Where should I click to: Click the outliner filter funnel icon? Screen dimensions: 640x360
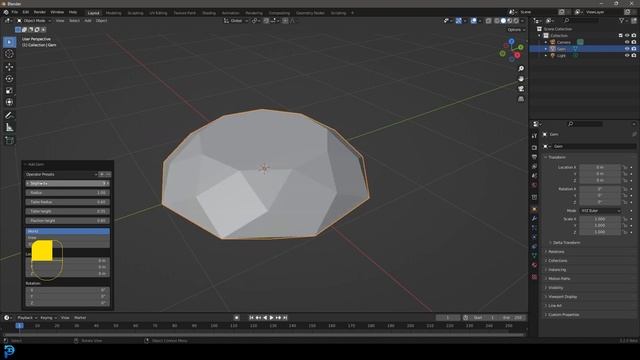coord(621,20)
